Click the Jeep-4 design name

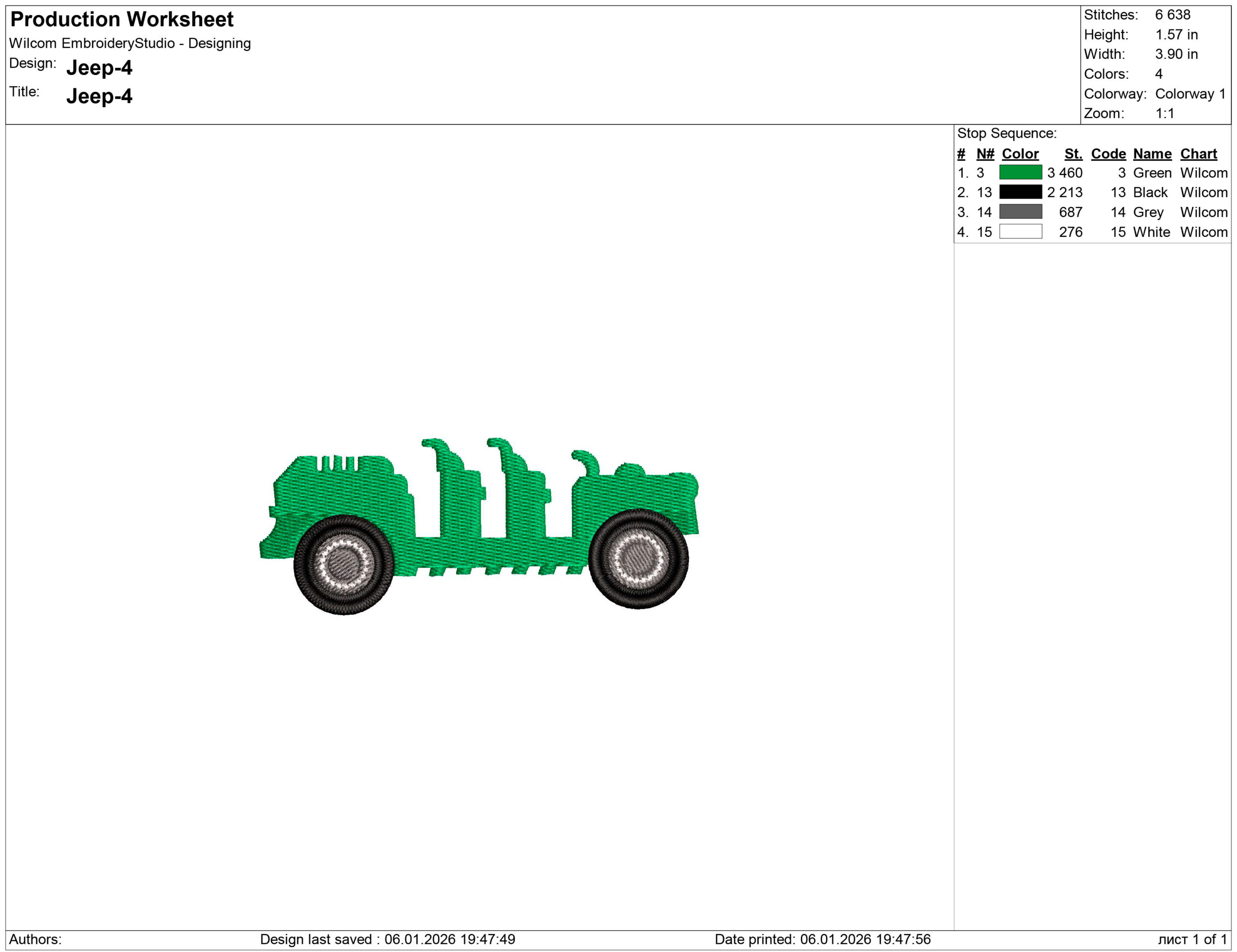tap(99, 67)
